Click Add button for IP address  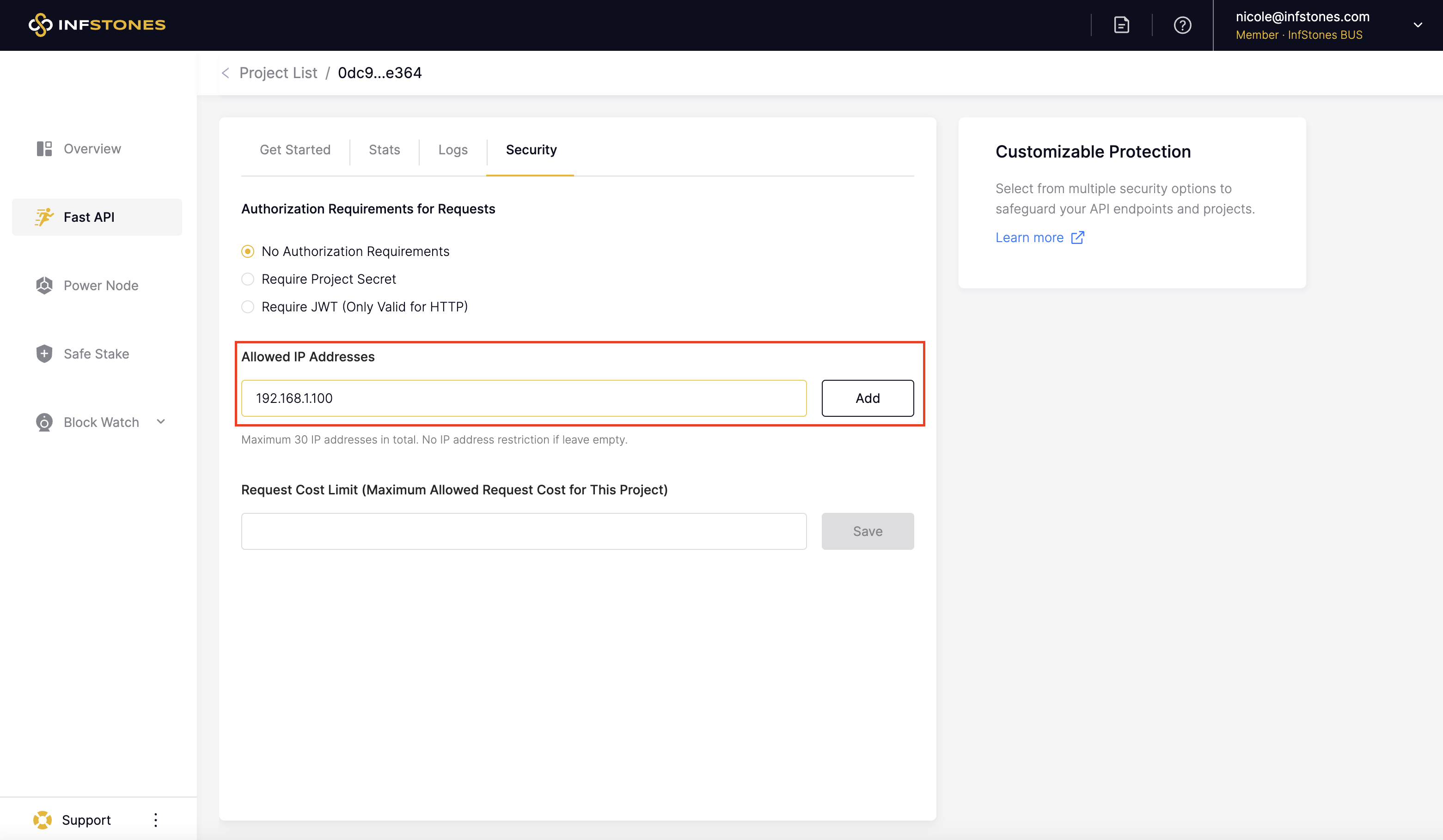867,398
